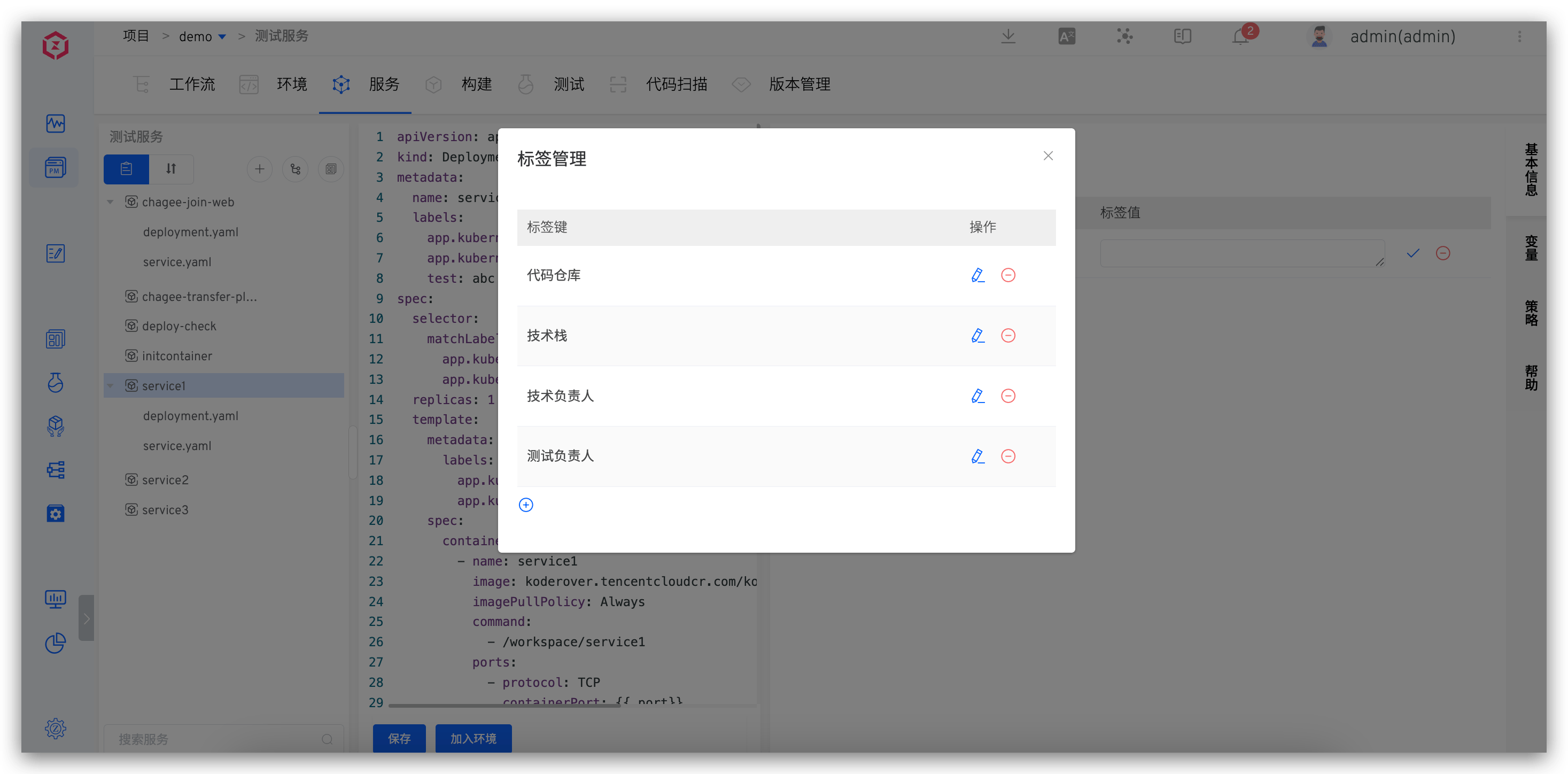The height and width of the screenshot is (774, 1568).
Task: Close the 标签管理 dialog
Action: tap(1047, 156)
